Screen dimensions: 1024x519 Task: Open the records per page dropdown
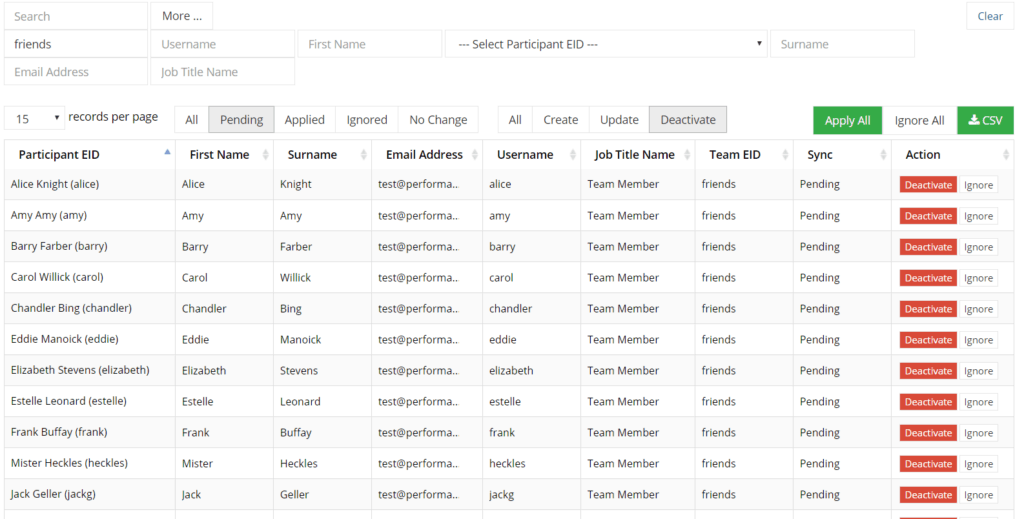pyautogui.click(x=35, y=119)
